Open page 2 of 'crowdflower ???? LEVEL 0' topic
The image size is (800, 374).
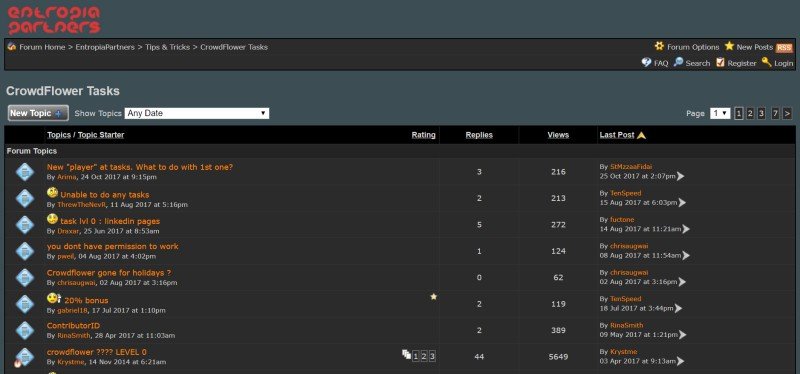(x=423, y=356)
